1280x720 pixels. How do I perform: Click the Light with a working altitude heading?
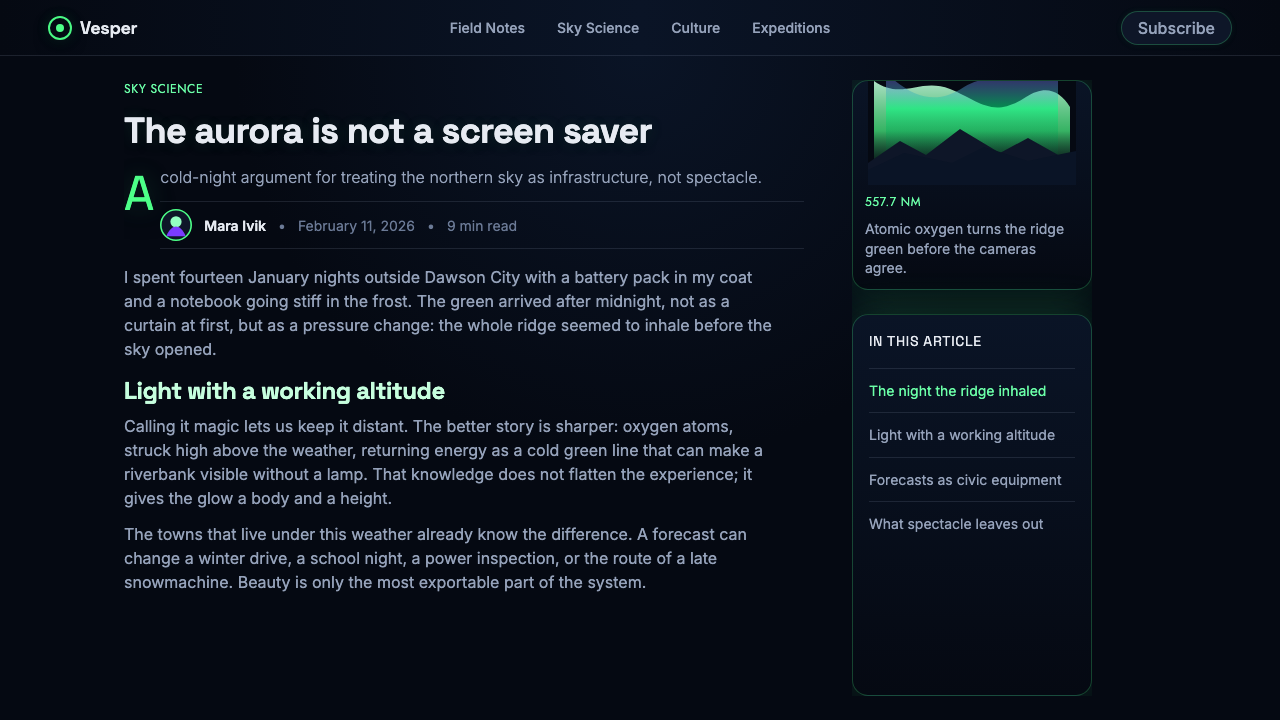[284, 391]
